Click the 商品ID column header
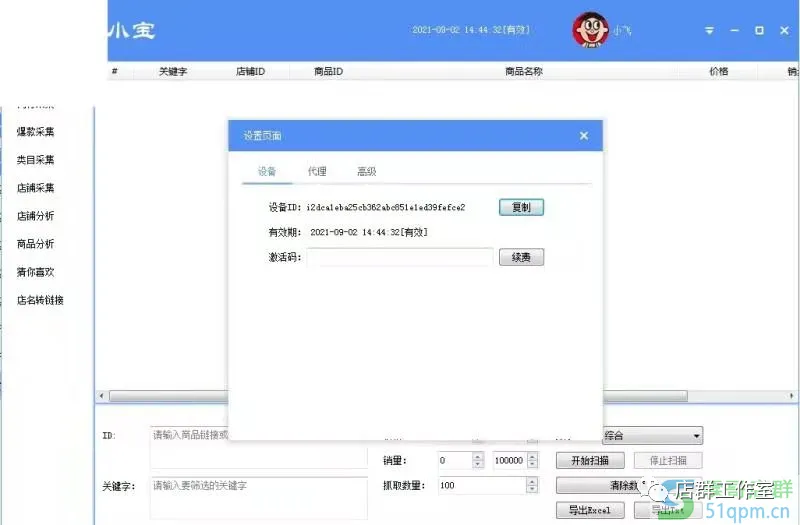 [x=329, y=71]
